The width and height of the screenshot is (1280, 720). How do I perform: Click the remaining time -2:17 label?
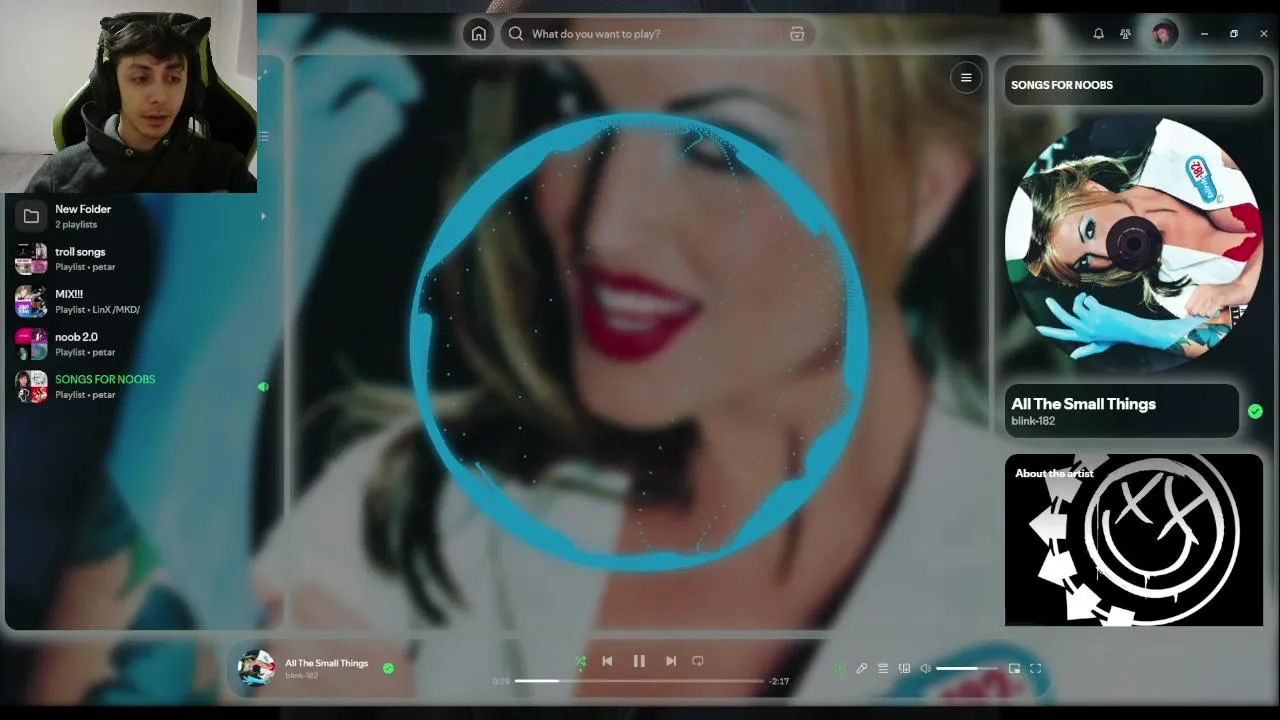coord(779,681)
